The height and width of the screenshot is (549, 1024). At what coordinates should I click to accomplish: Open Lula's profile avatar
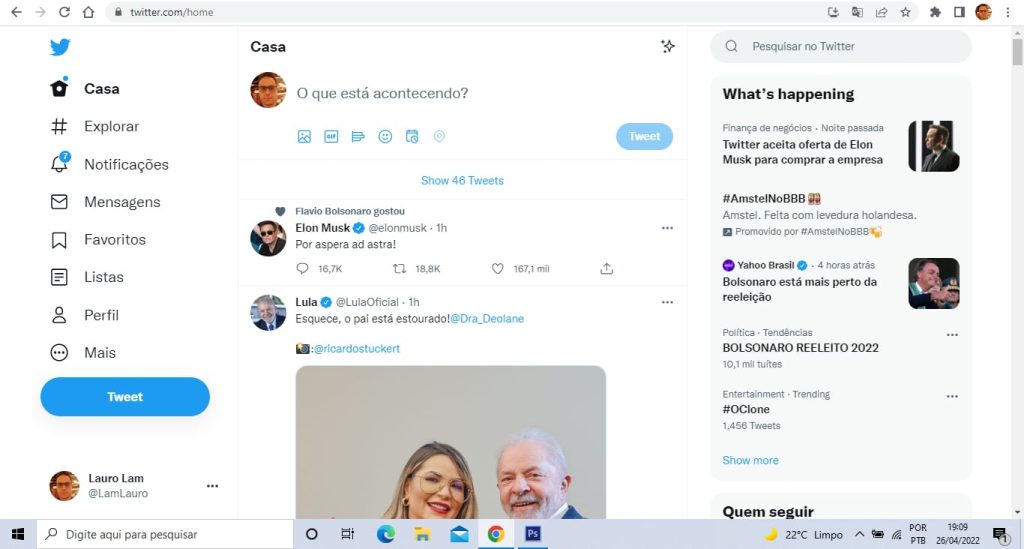(268, 313)
